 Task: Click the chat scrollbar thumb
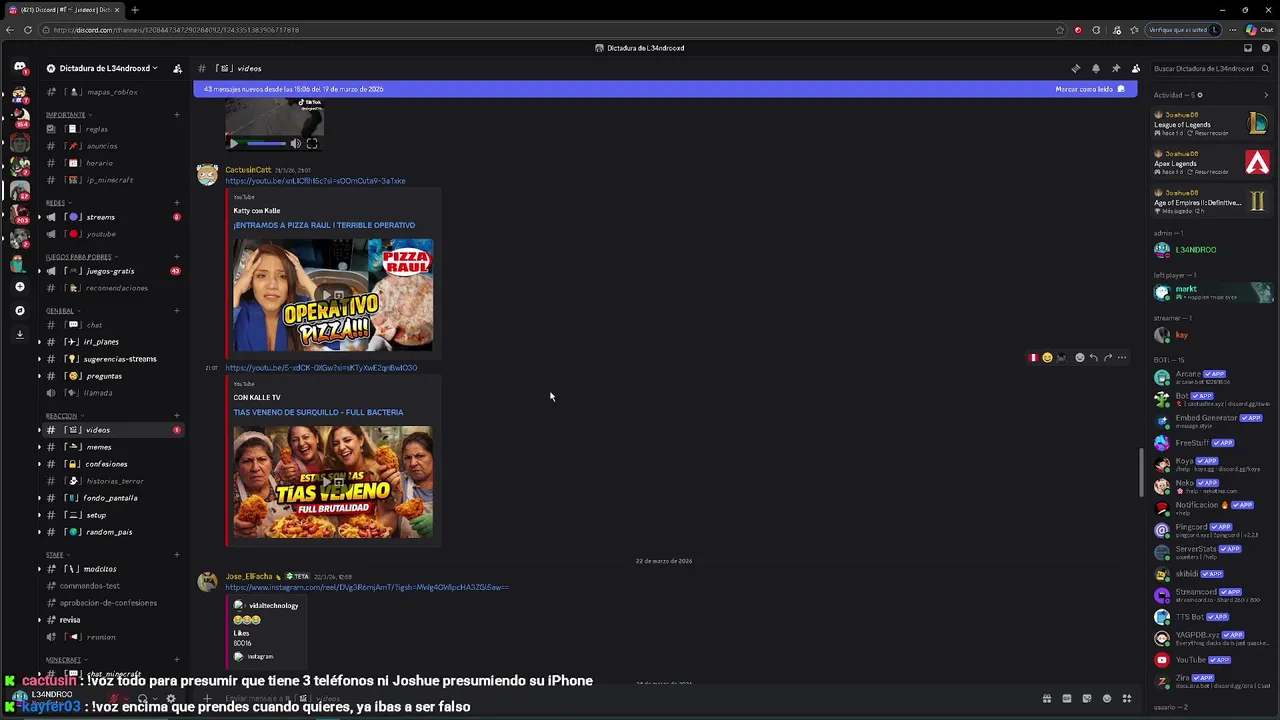click(x=1142, y=472)
